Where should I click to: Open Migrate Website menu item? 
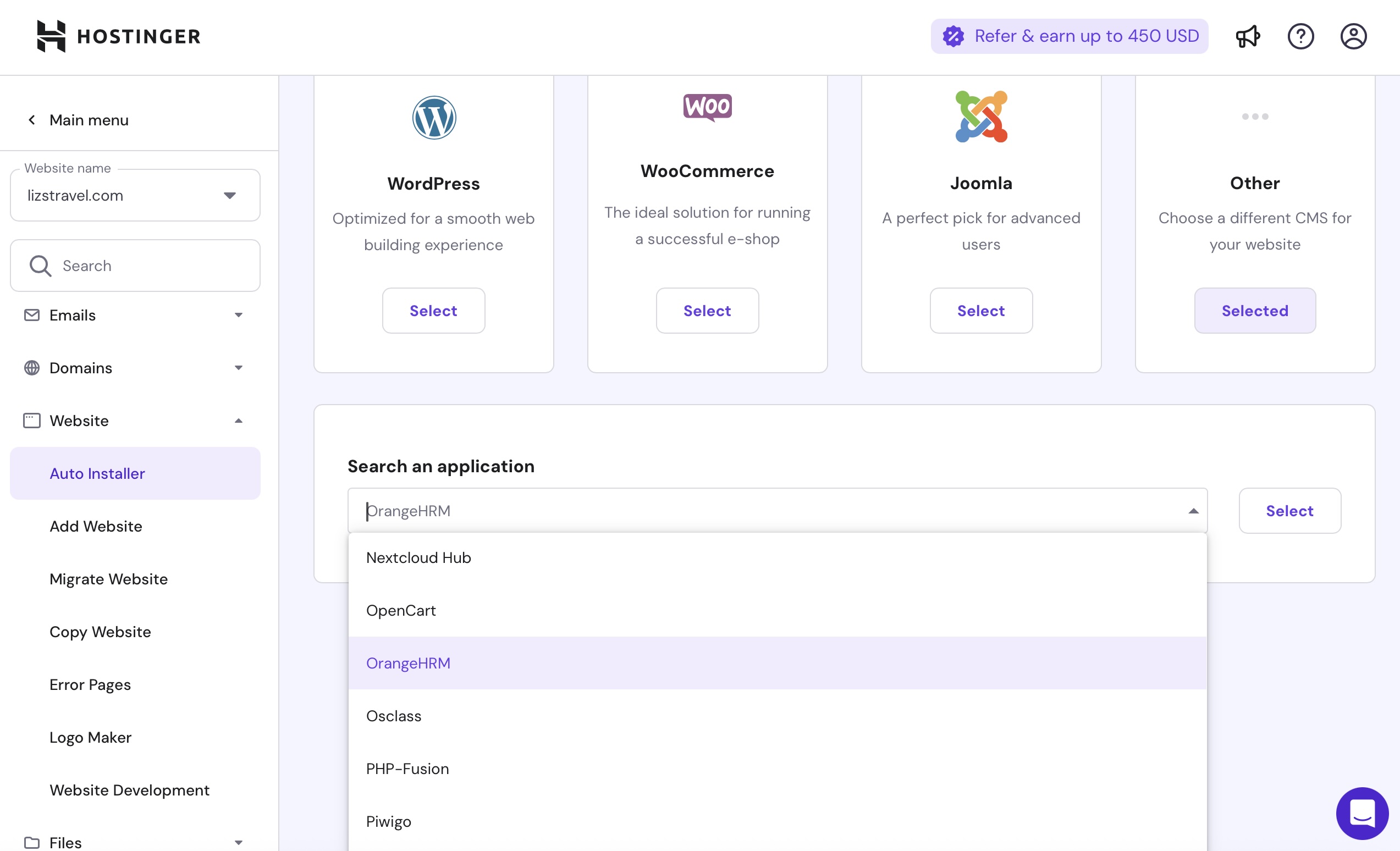click(x=135, y=579)
